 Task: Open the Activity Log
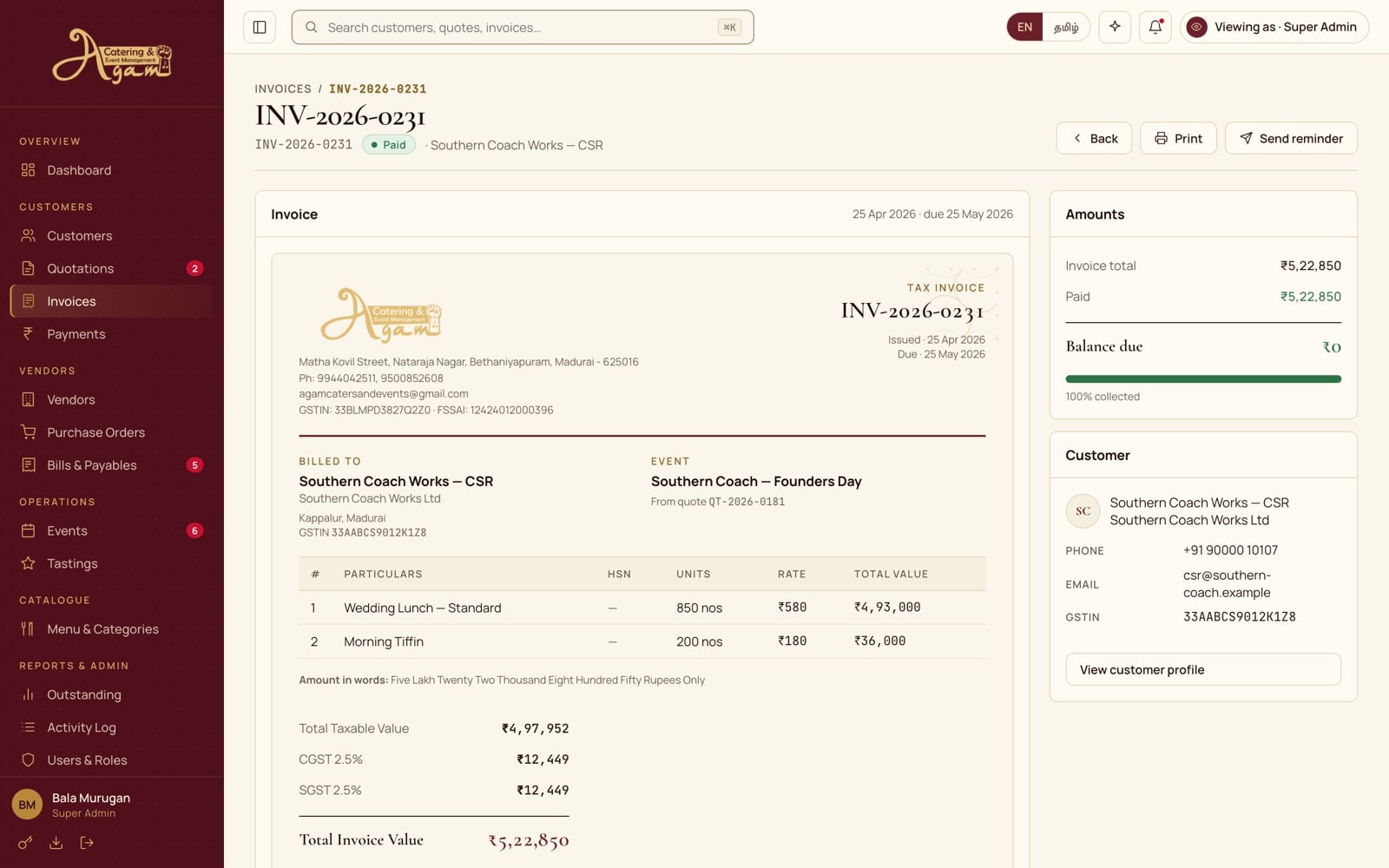(x=112, y=727)
